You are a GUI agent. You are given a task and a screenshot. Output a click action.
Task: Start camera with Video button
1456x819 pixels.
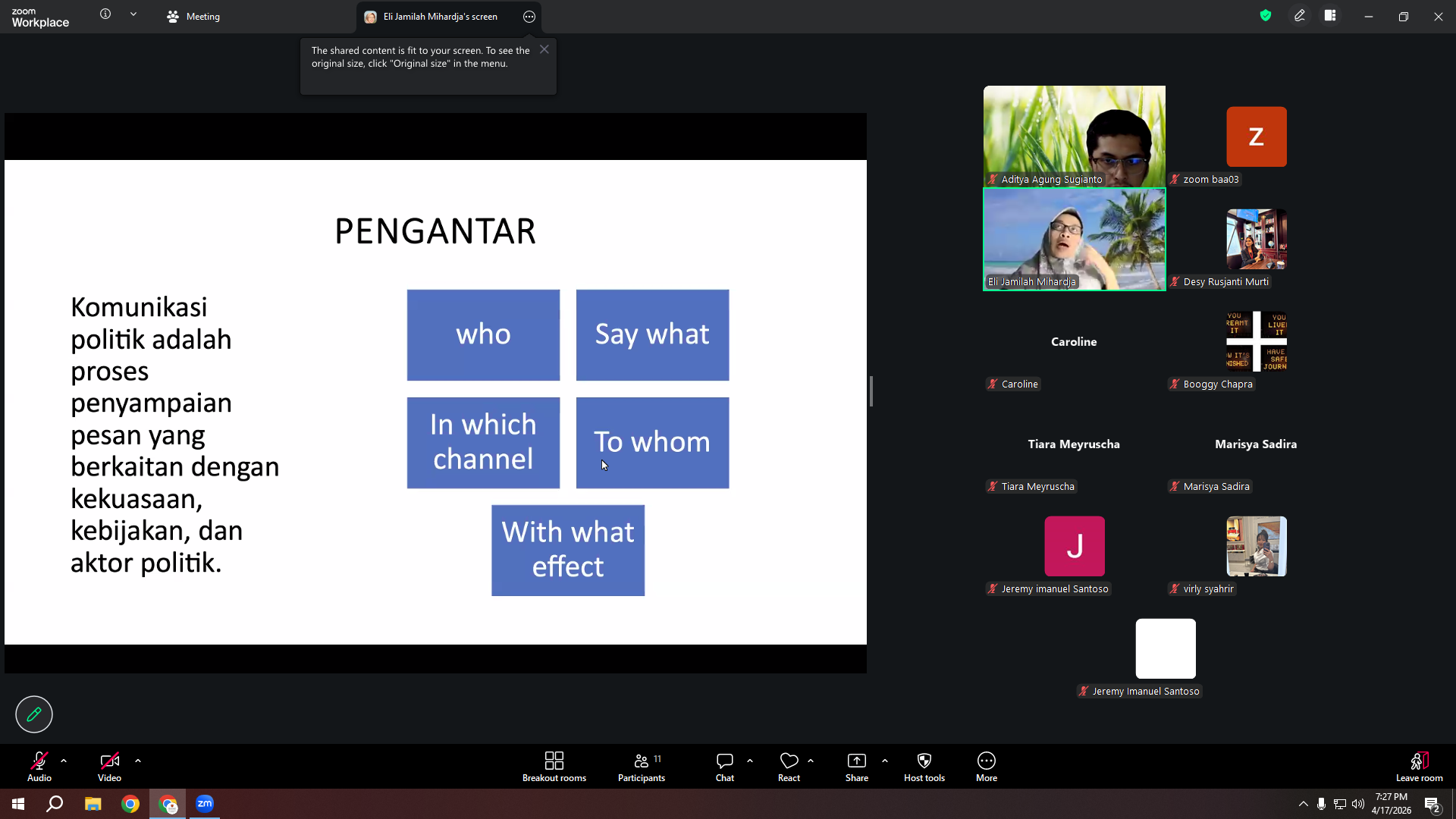click(109, 767)
